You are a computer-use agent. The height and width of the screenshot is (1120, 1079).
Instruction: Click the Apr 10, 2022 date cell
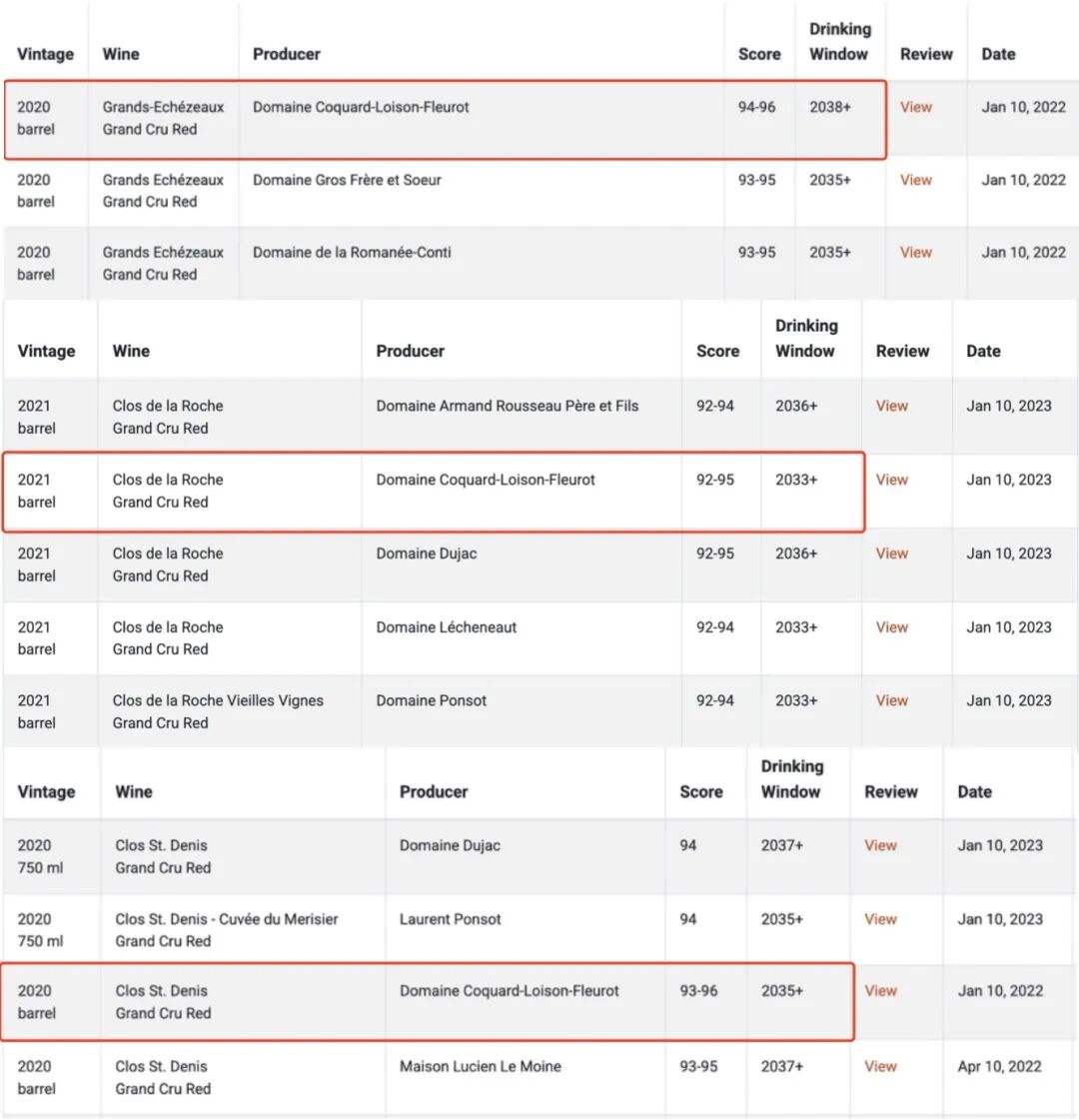click(x=999, y=1066)
